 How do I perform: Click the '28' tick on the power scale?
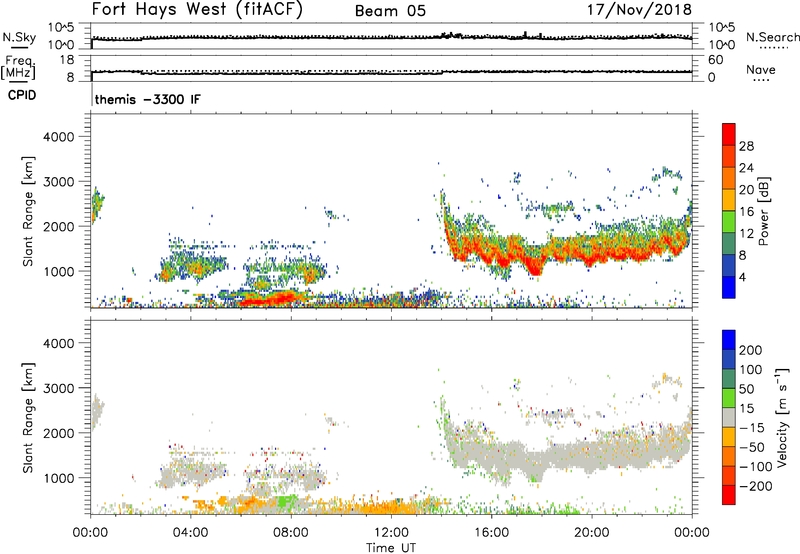[746, 146]
